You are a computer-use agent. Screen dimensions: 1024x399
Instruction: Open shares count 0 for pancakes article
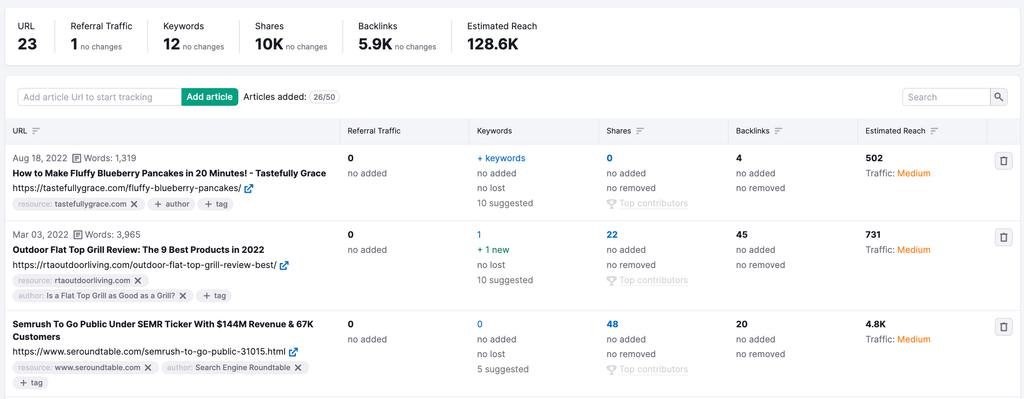coord(609,158)
